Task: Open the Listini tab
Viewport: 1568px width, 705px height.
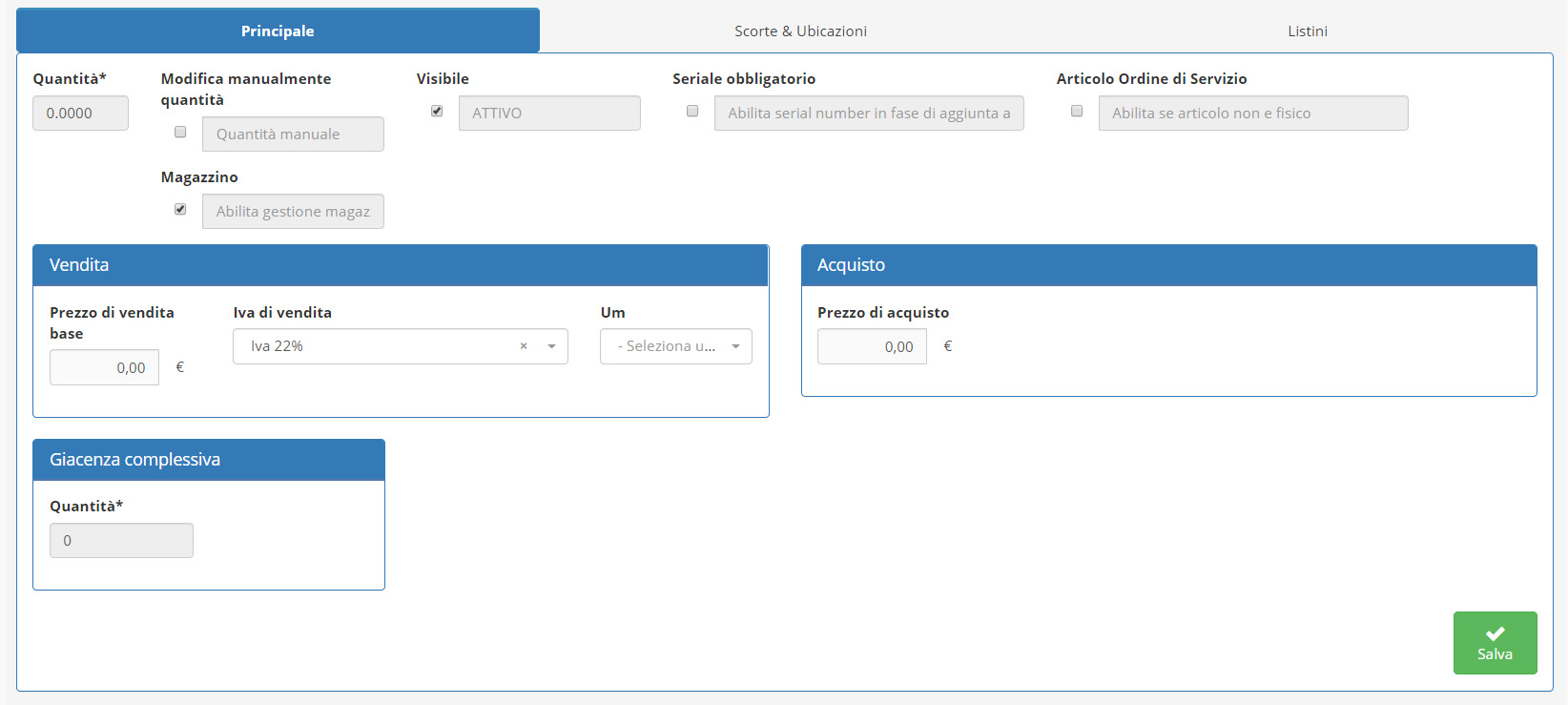Action: pyautogui.click(x=1307, y=31)
